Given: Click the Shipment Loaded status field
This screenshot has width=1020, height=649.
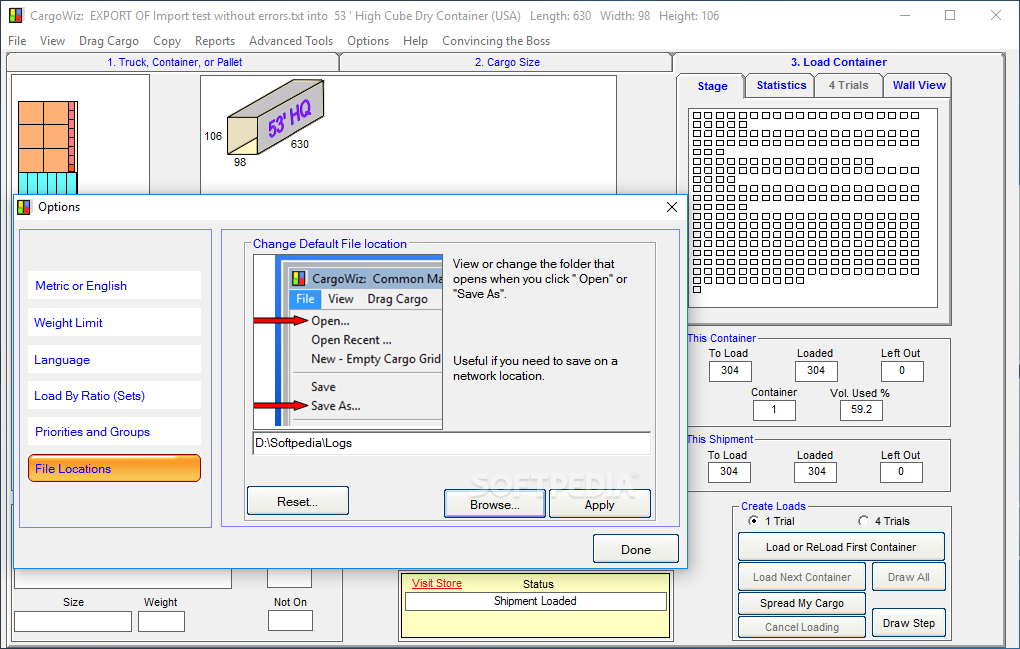Looking at the screenshot, I should point(535,602).
